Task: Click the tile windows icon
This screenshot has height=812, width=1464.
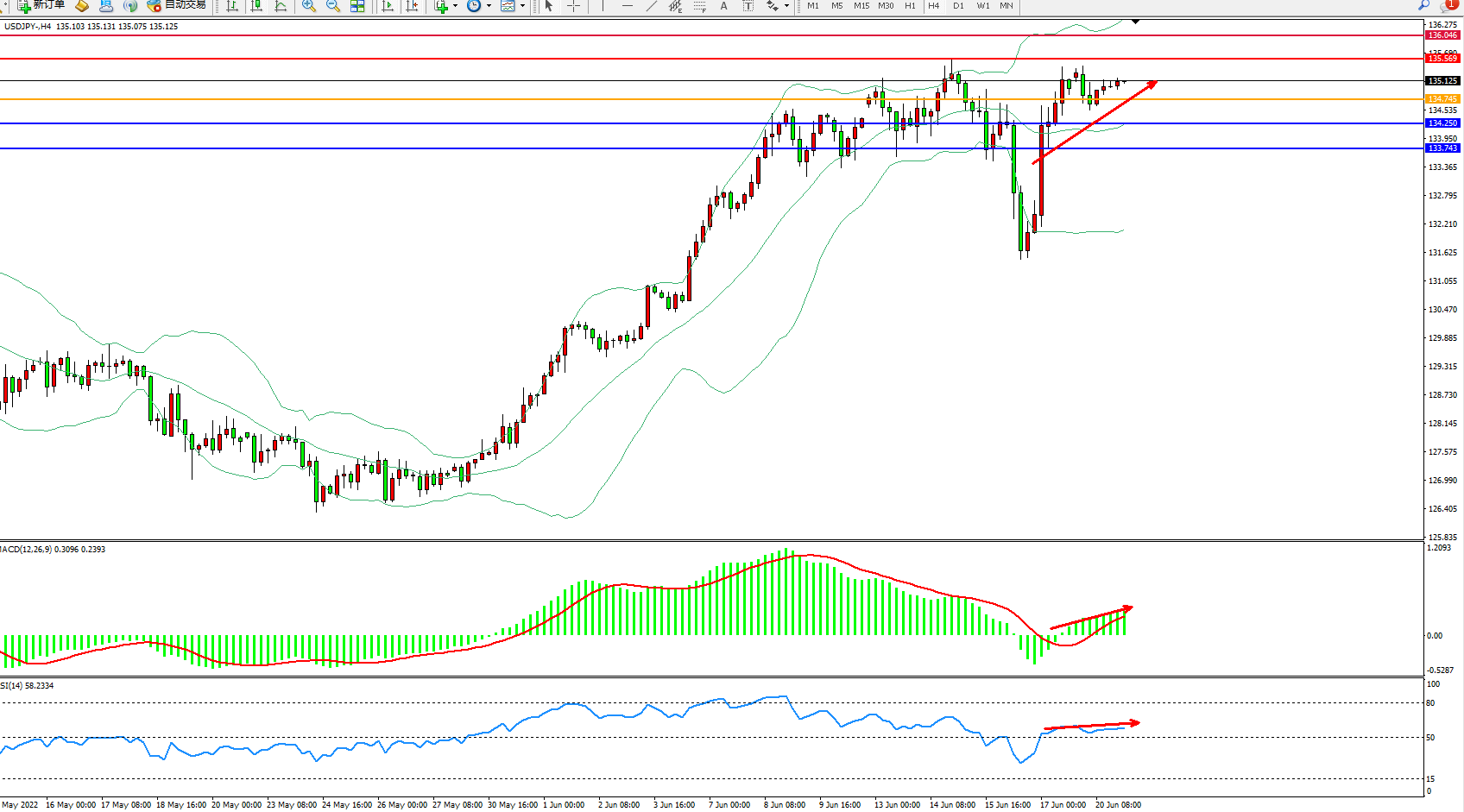Action: (357, 6)
